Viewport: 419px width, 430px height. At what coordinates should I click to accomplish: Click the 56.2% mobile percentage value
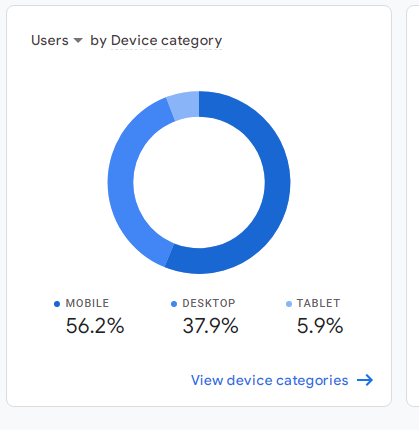95,326
